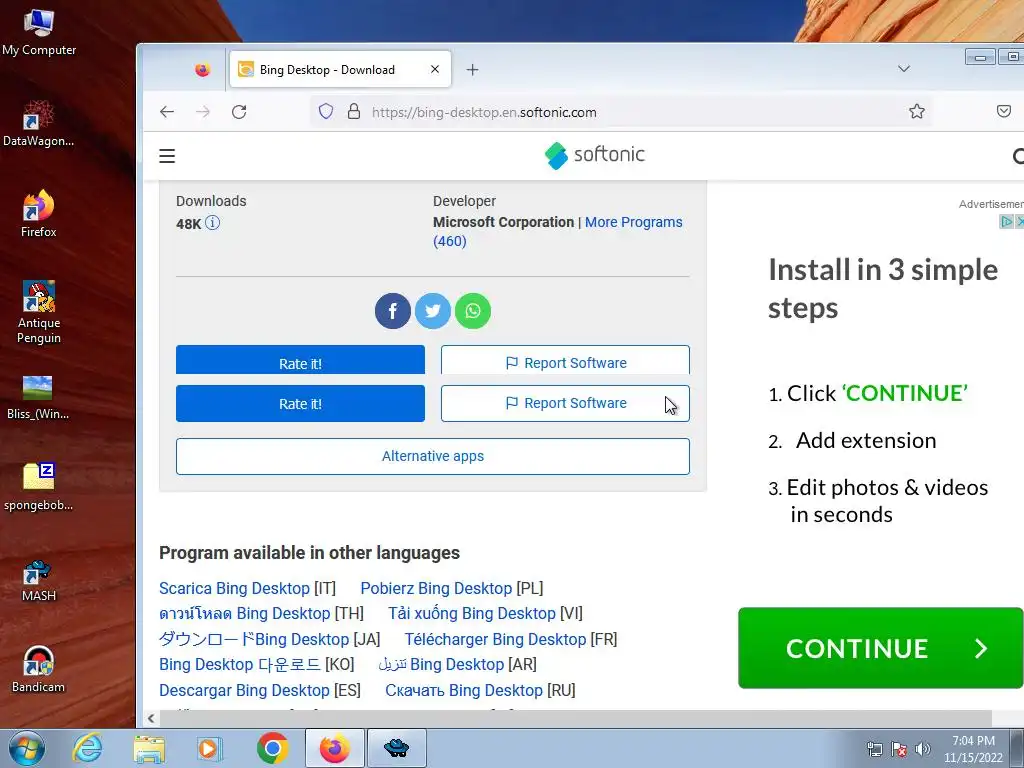Click the Softonic logo
1024x768 pixels.
tap(594, 155)
